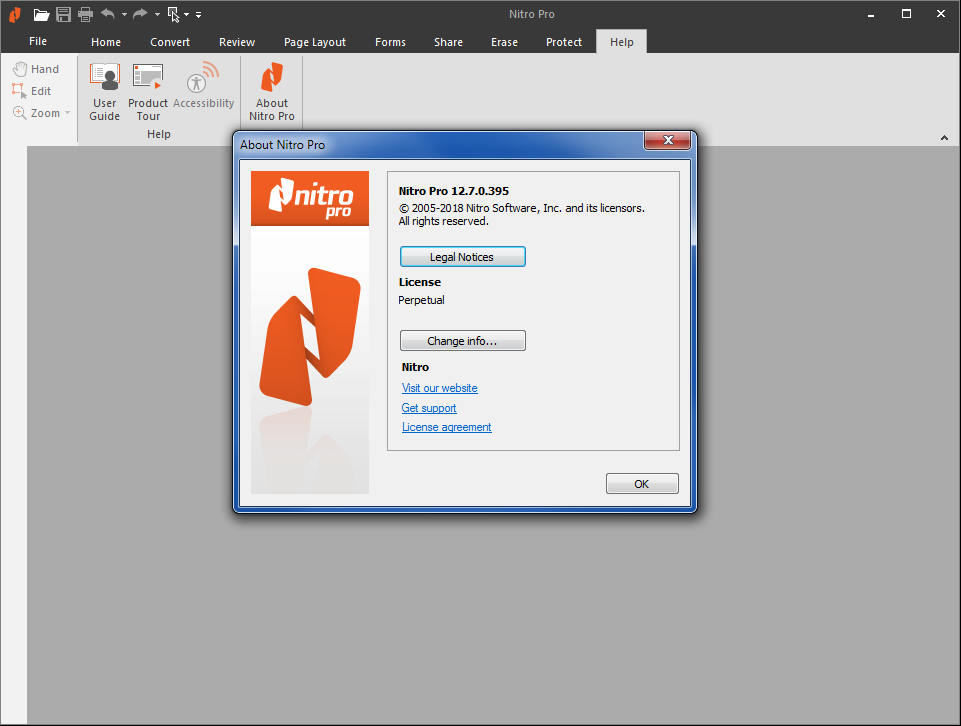This screenshot has height=726, width=961.
Task: Switch to the Protect tab
Action: [563, 42]
